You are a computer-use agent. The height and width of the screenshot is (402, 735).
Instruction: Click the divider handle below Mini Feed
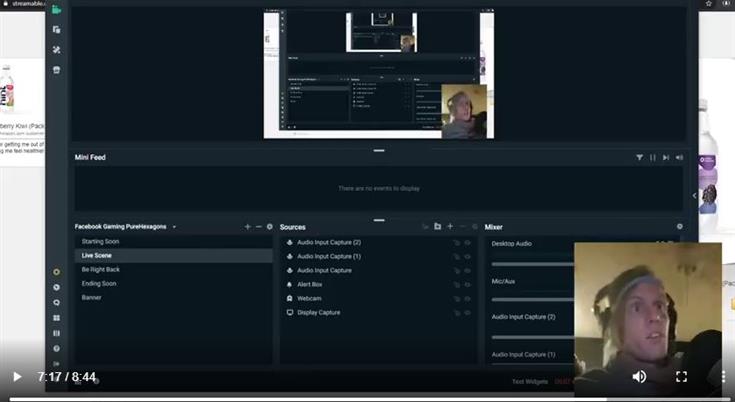pyautogui.click(x=379, y=220)
